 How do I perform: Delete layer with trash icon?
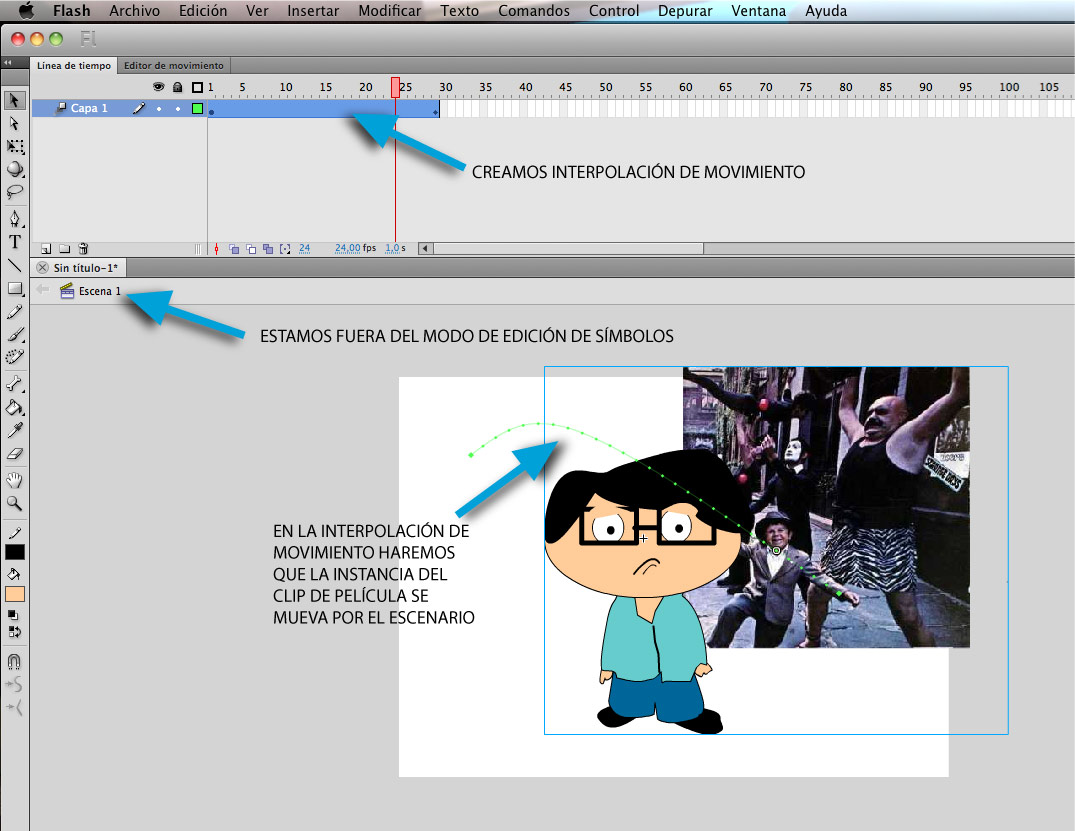(x=83, y=249)
